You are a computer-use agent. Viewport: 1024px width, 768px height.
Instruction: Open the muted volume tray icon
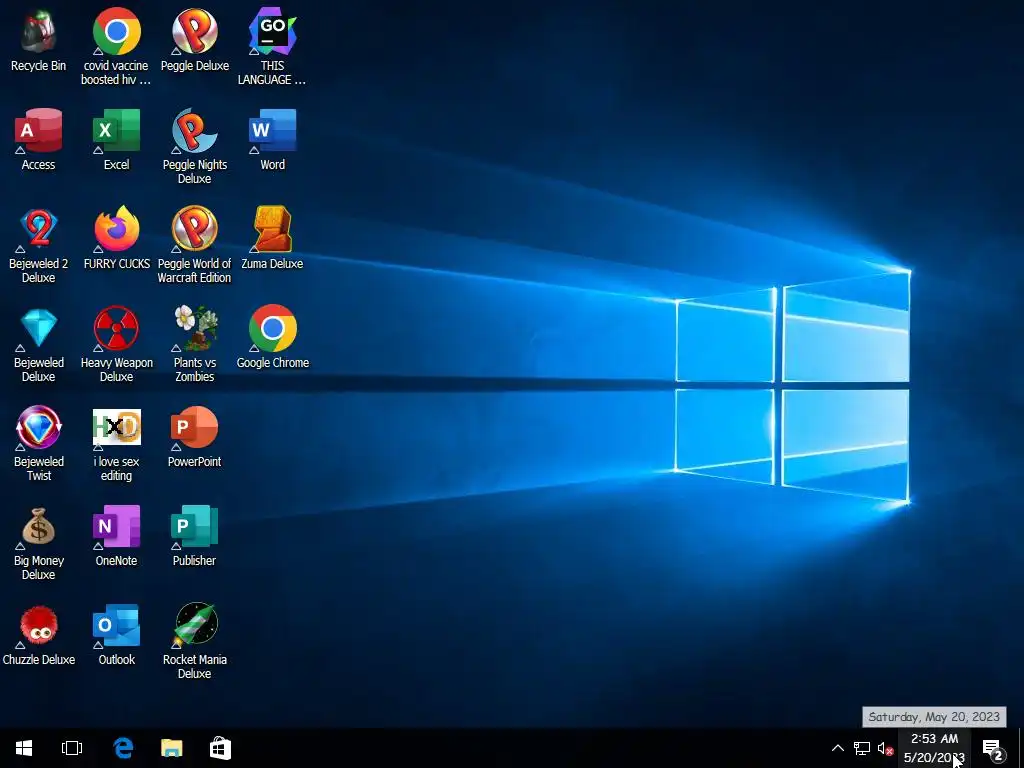pyautogui.click(x=885, y=748)
